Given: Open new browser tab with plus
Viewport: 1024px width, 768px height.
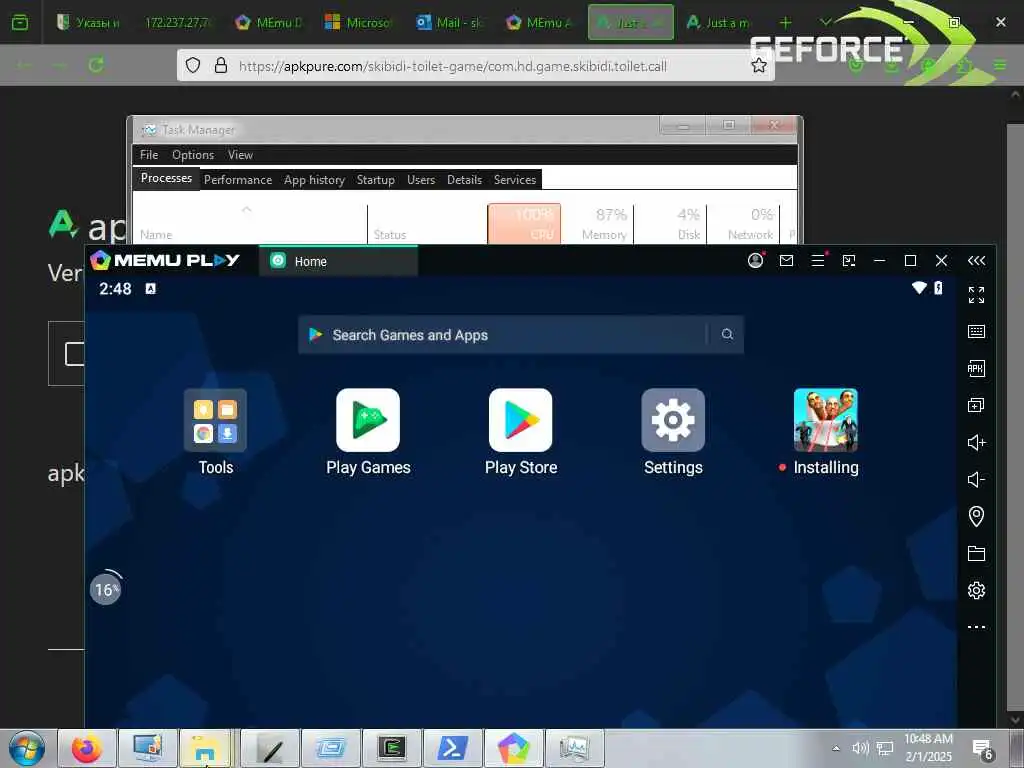Looking at the screenshot, I should [786, 23].
